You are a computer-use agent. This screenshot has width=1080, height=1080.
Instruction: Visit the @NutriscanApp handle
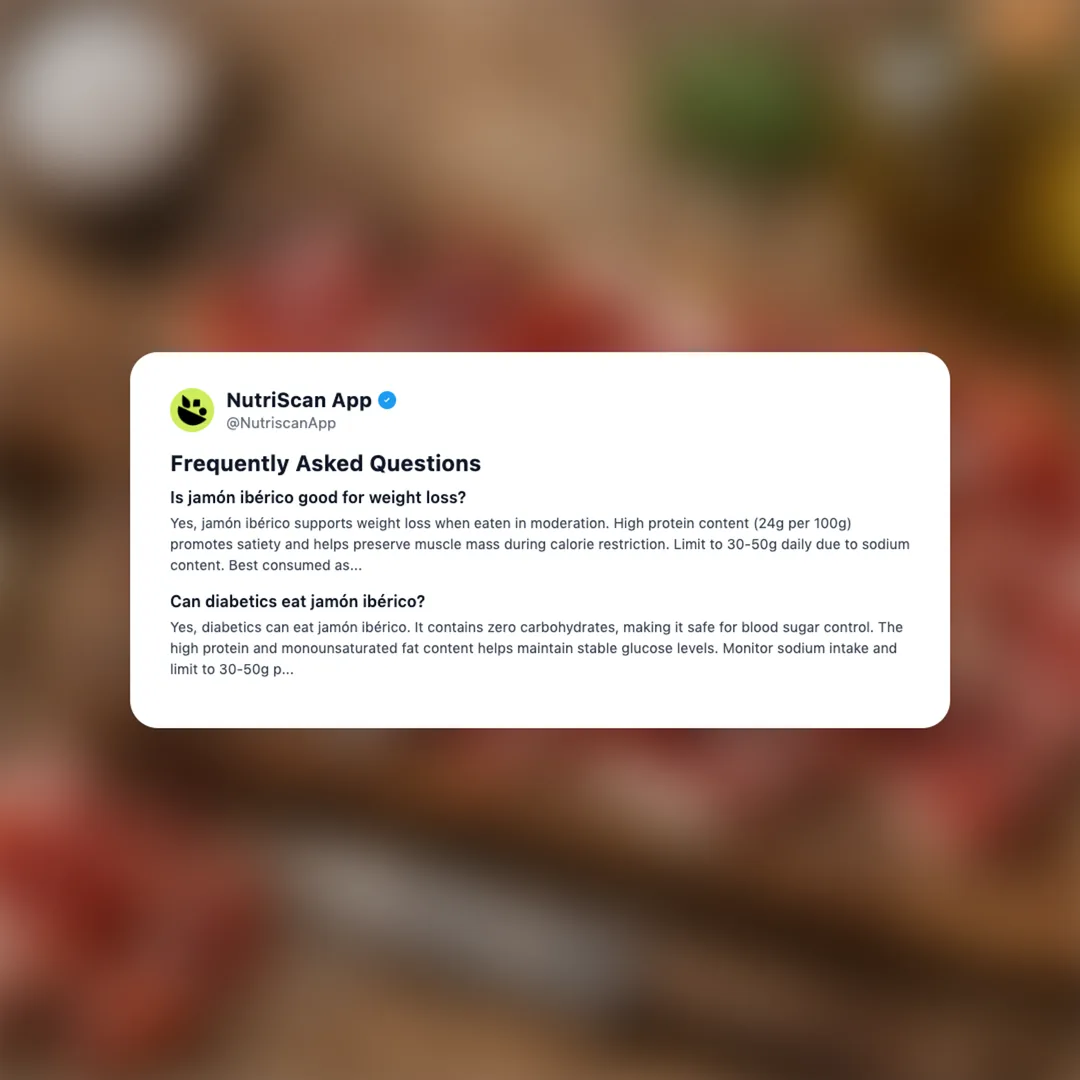pos(281,423)
